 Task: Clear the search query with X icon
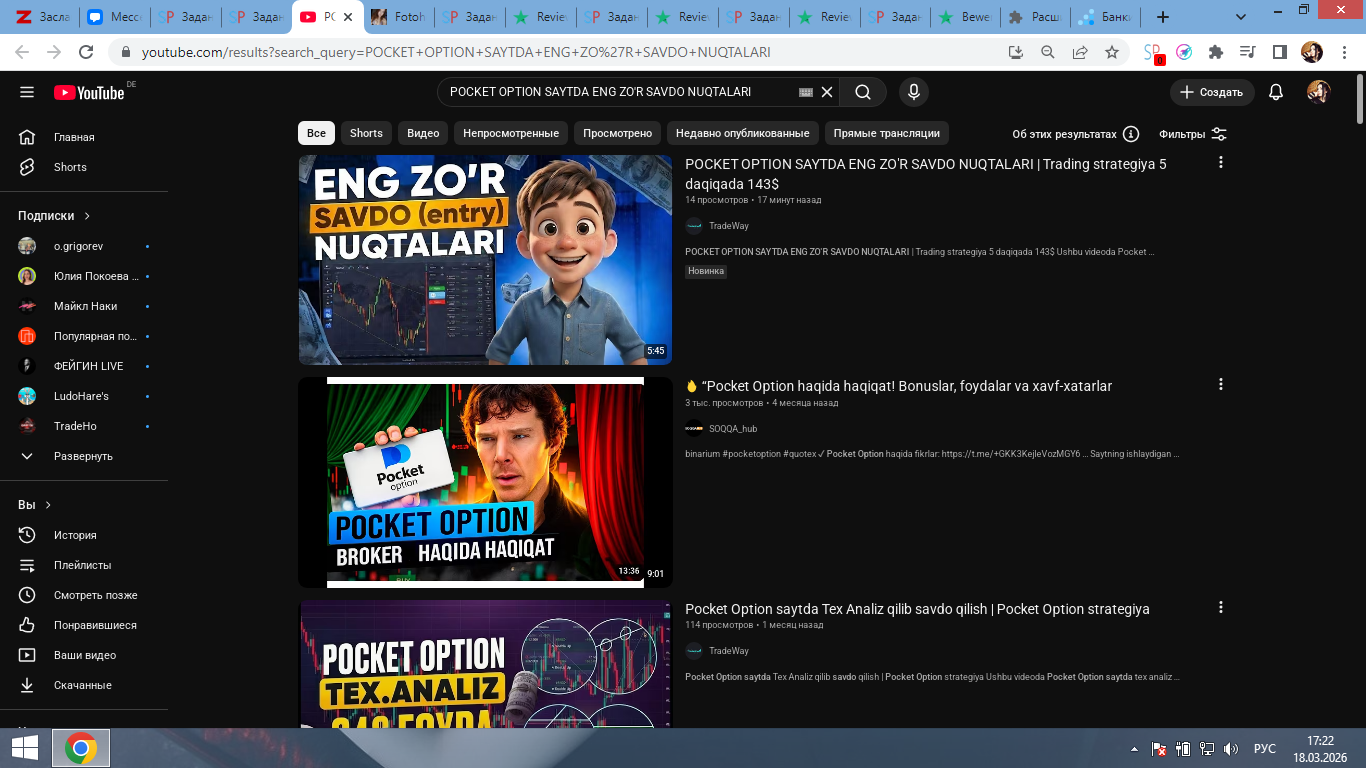(827, 92)
